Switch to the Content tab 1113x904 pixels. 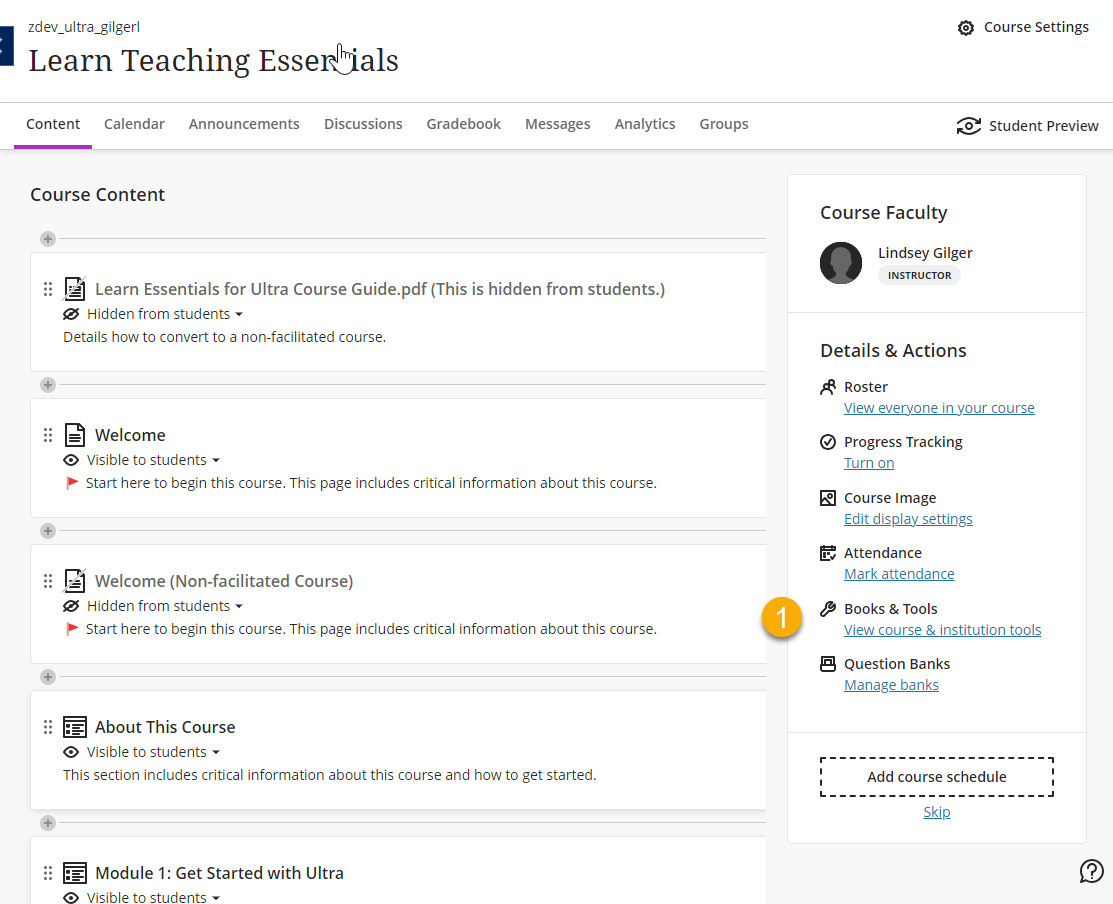[53, 124]
